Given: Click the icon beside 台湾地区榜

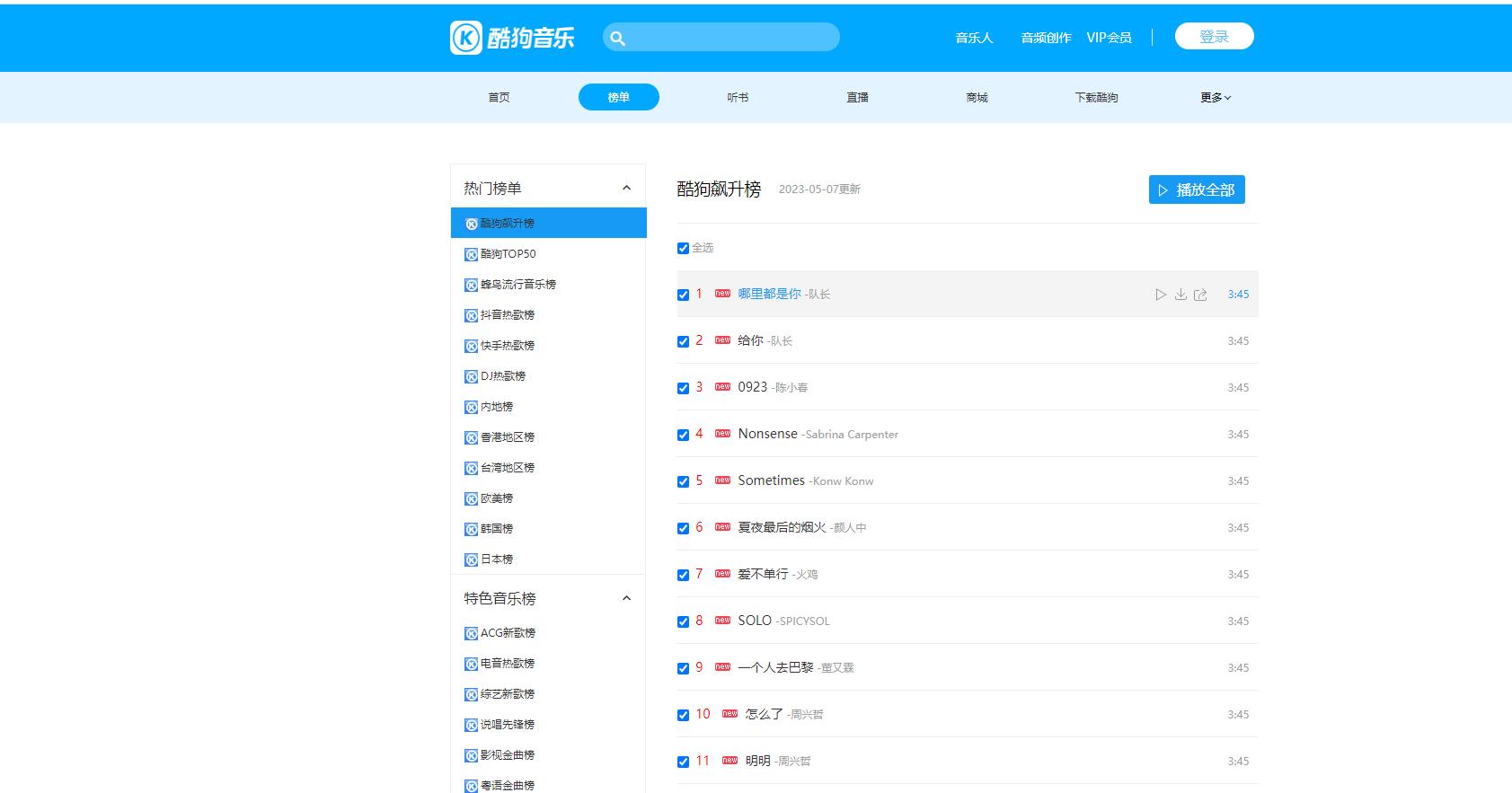Looking at the screenshot, I should pos(471,468).
